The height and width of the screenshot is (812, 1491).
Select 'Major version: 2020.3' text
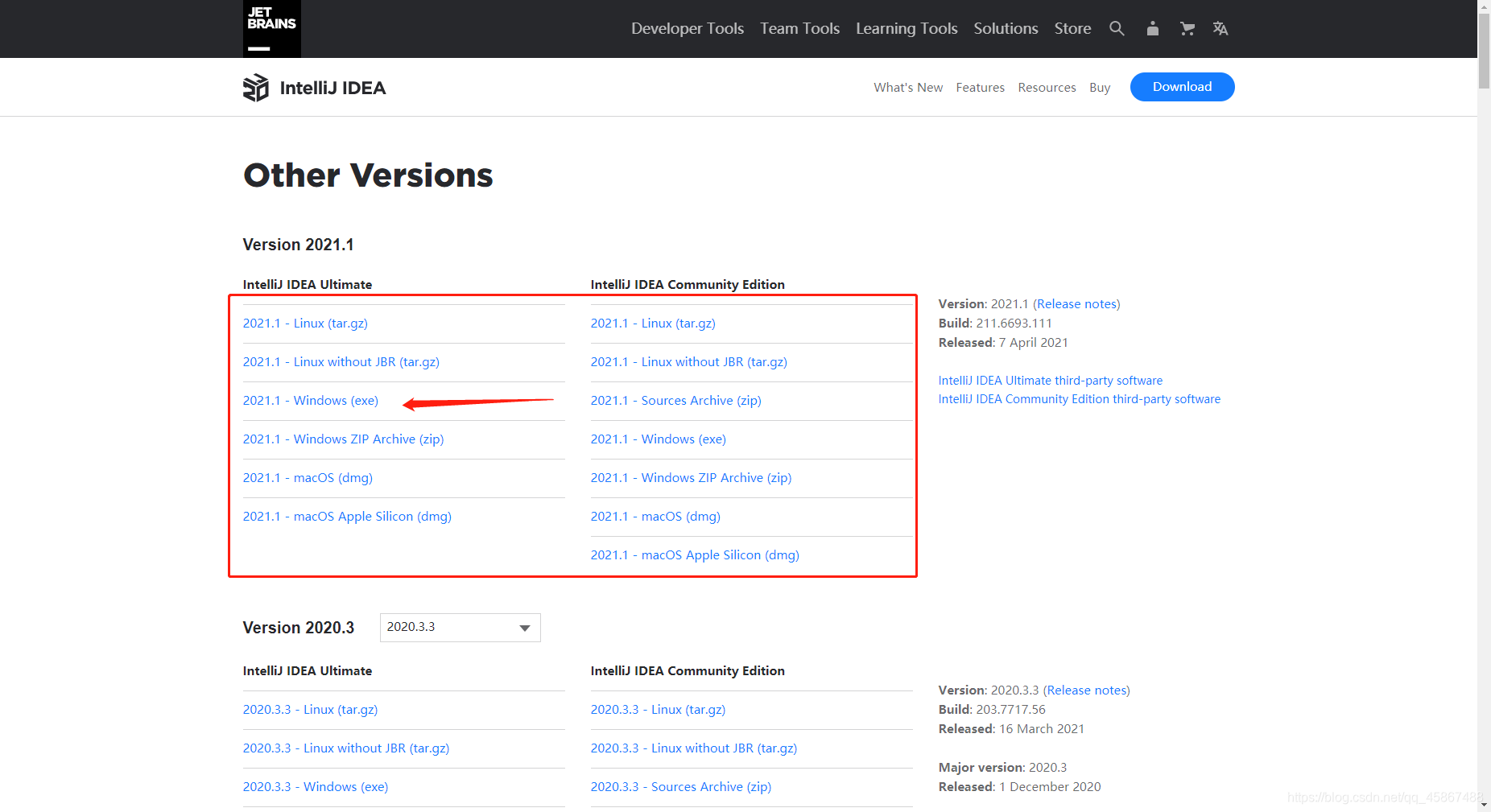(1002, 767)
